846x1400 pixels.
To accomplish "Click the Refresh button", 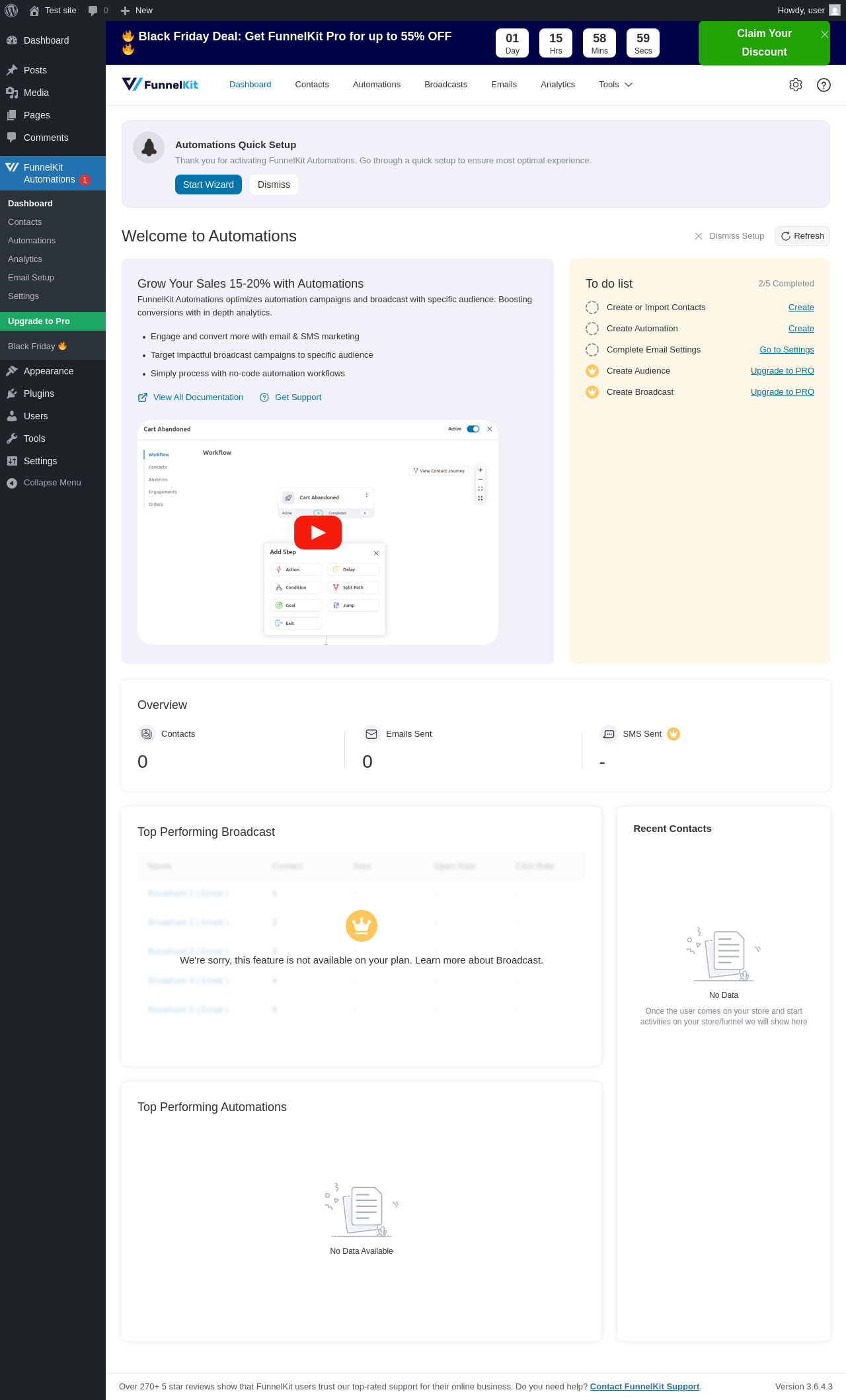I will [x=802, y=236].
